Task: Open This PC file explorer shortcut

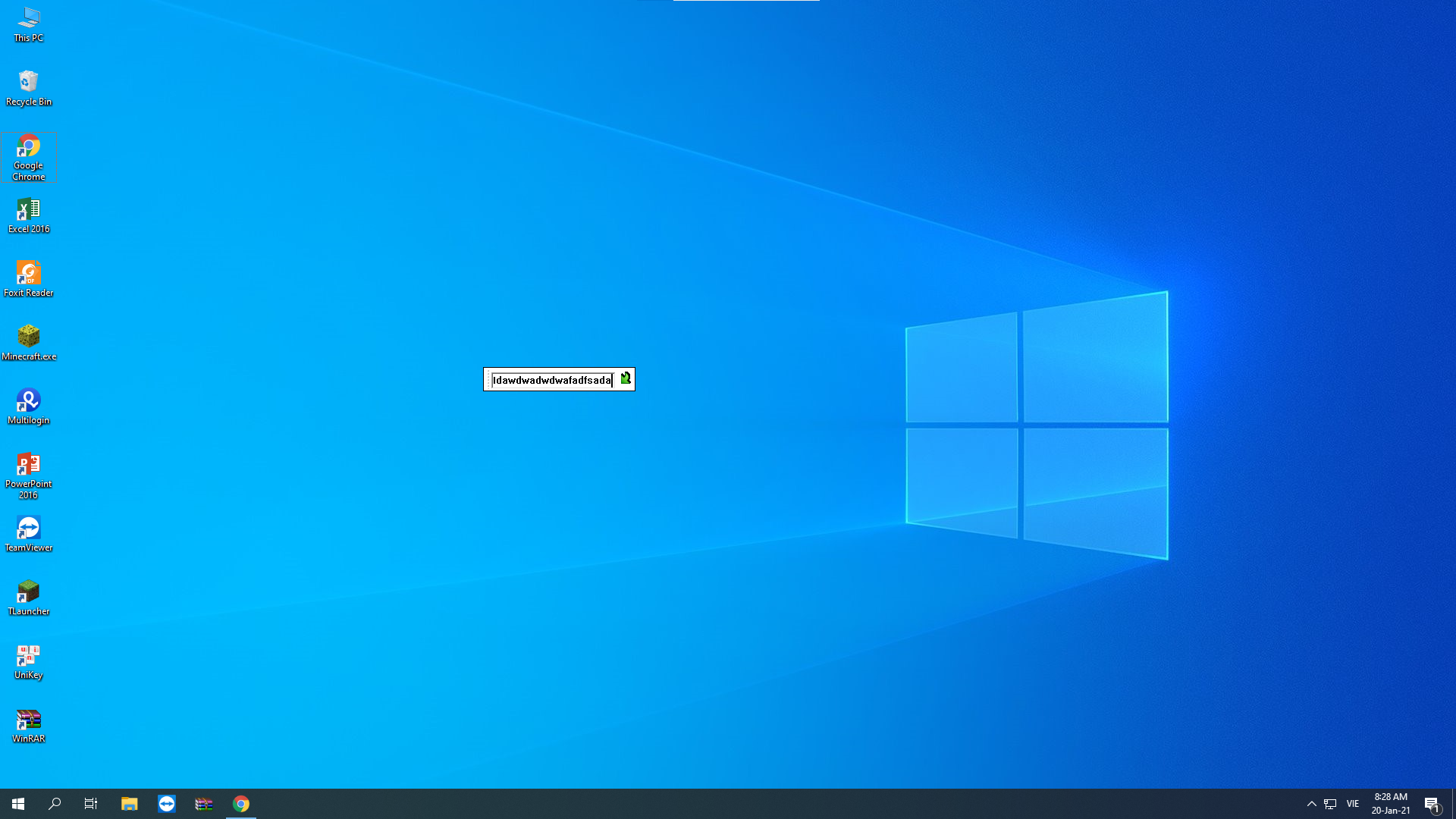Action: point(28,22)
